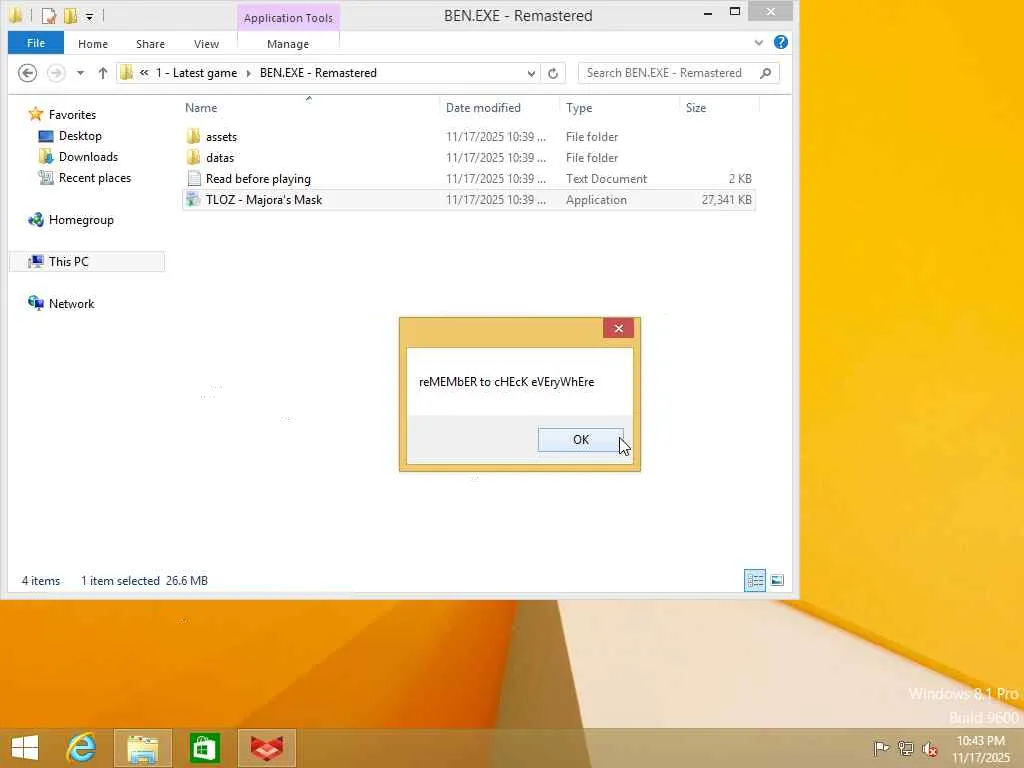
Task: Open the Share ribbon tab
Action: pyautogui.click(x=150, y=44)
